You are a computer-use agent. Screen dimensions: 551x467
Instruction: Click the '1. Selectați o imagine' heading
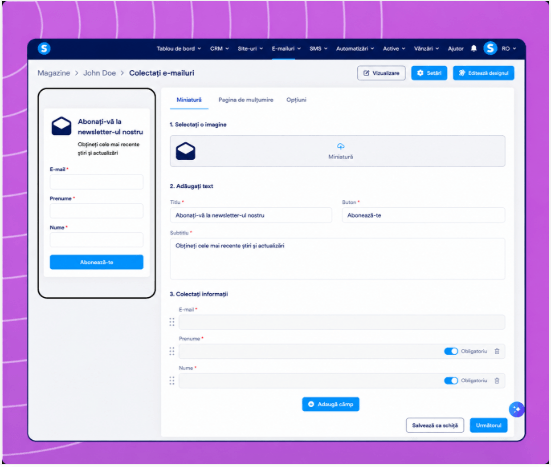pyautogui.click(x=198, y=124)
